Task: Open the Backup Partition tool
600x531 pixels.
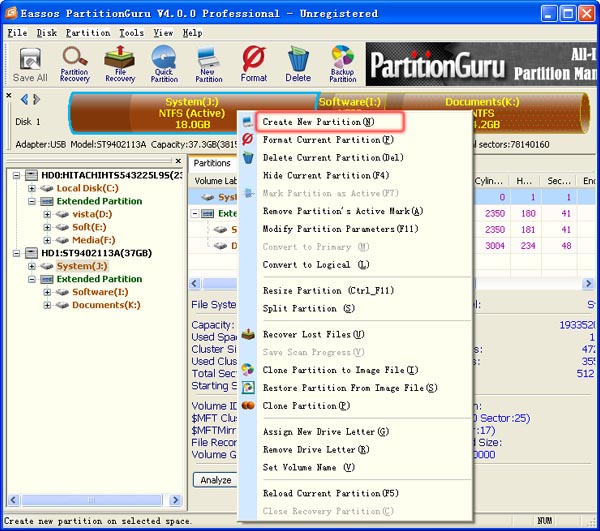Action: tap(343, 64)
